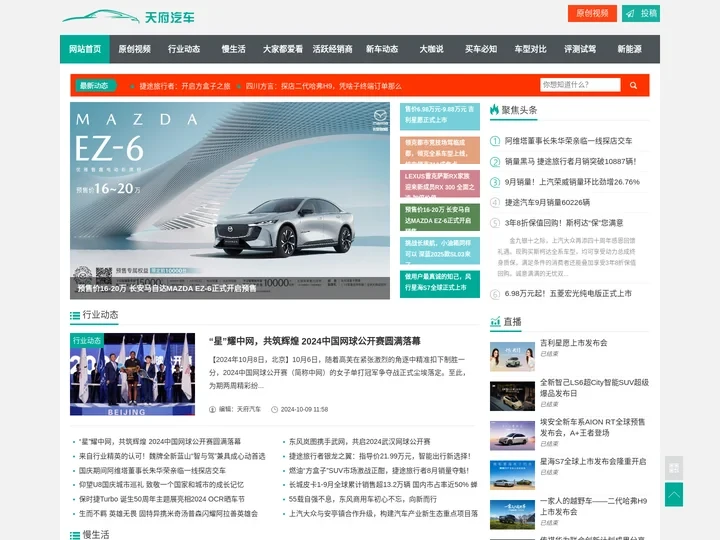720x540 pixels.
Task: Open 新车动态 navigation item
Action: 382,49
